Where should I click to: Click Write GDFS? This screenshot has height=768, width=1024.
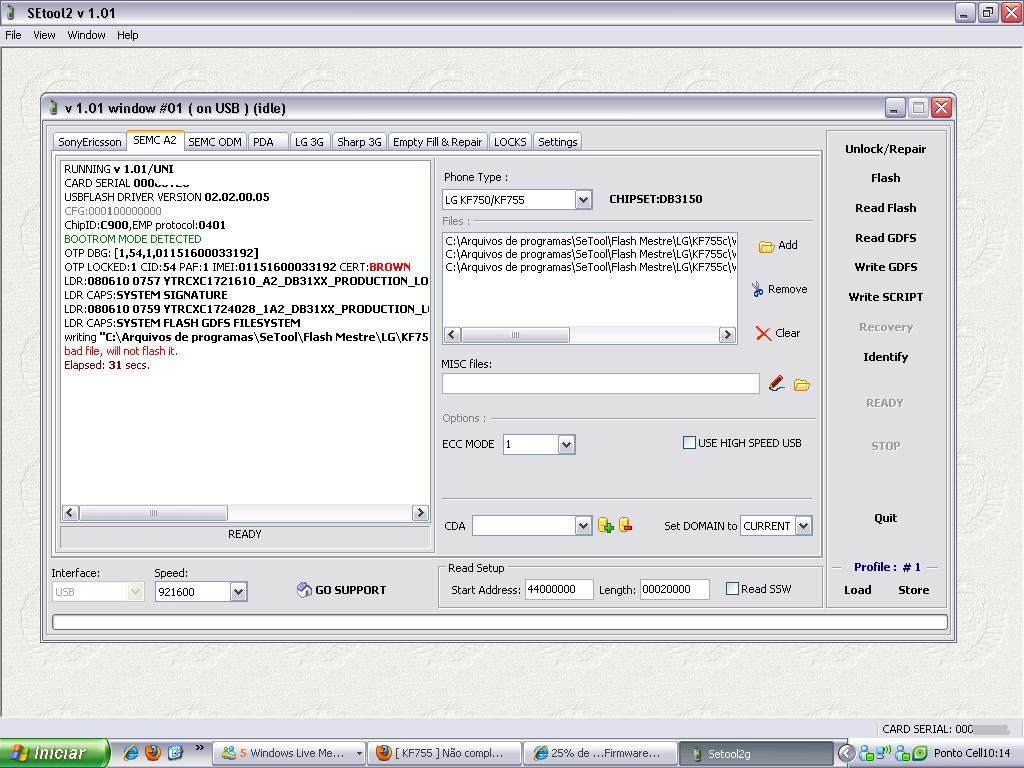coord(886,266)
